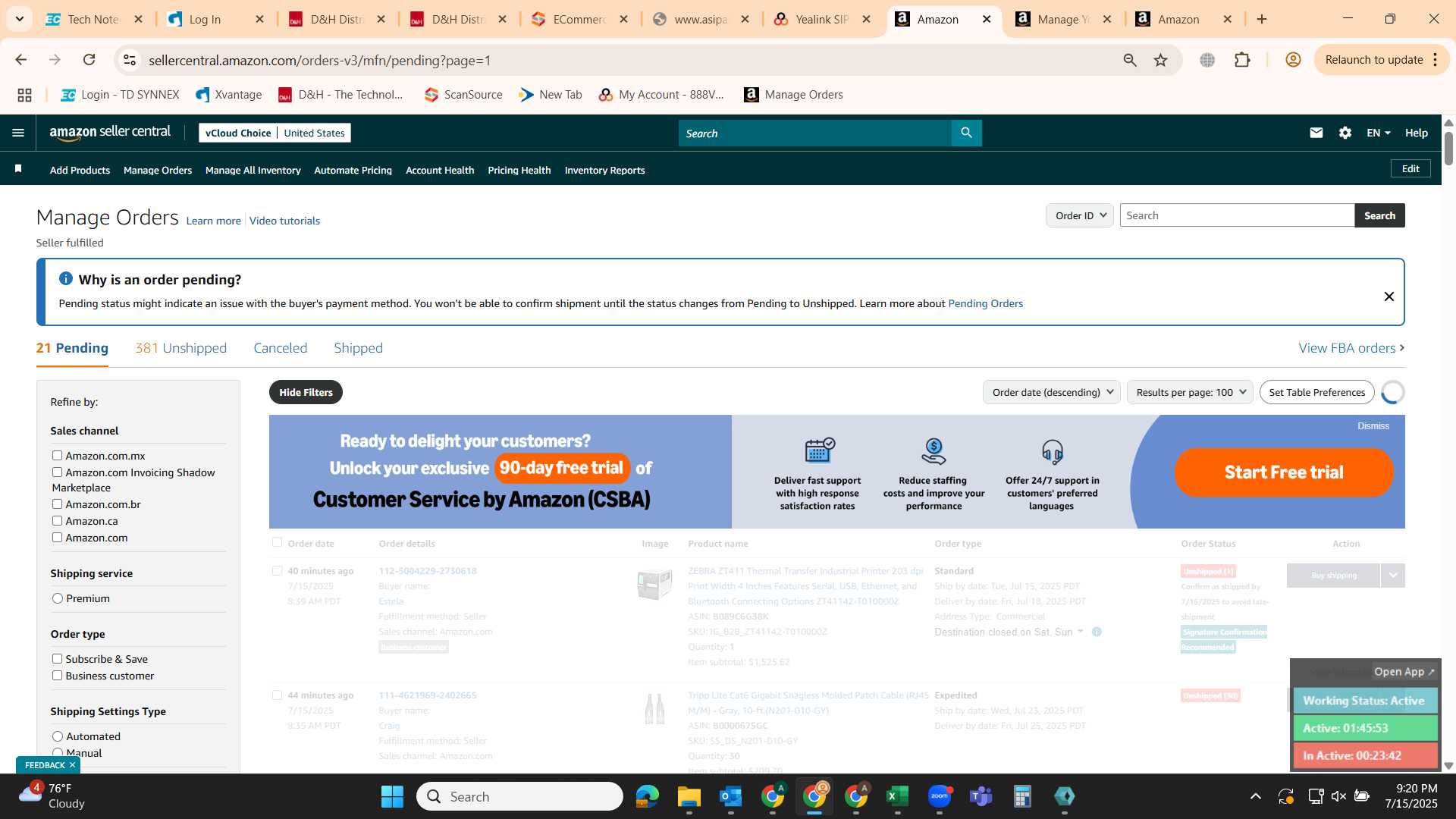Check the Subscribe & Save order type
Screen dimensions: 1456x819
click(x=57, y=658)
